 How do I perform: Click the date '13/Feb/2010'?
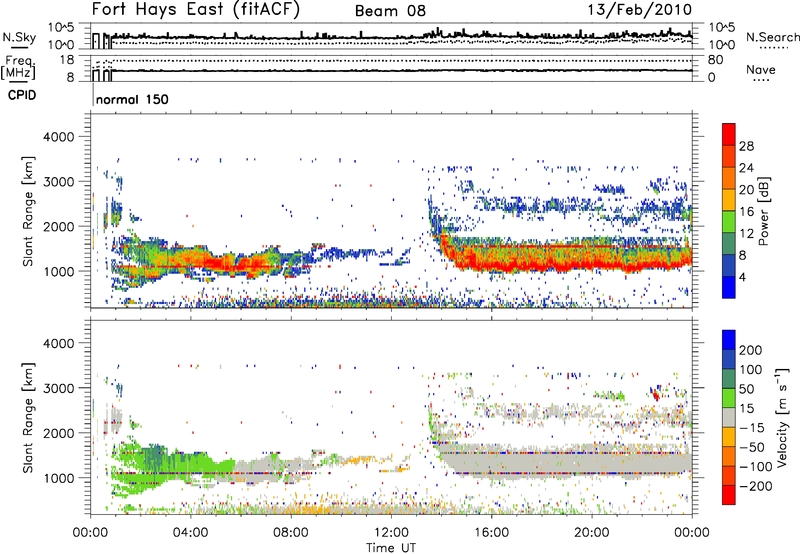coord(640,9)
